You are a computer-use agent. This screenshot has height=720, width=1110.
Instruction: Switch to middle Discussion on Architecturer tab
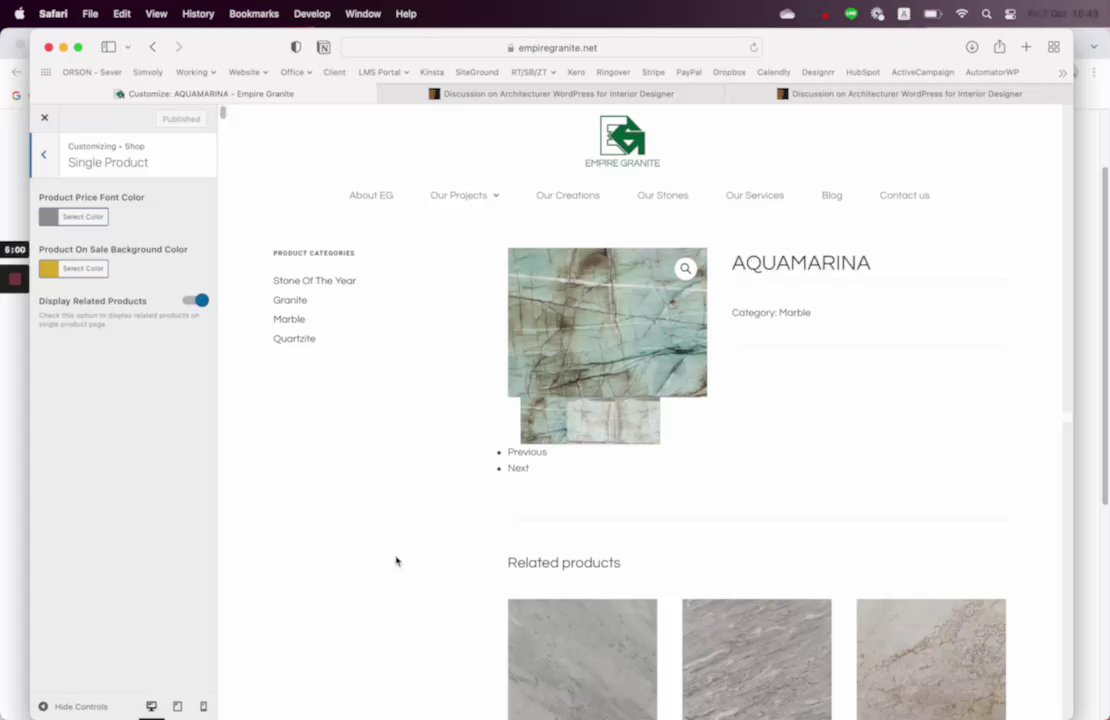pos(551,93)
